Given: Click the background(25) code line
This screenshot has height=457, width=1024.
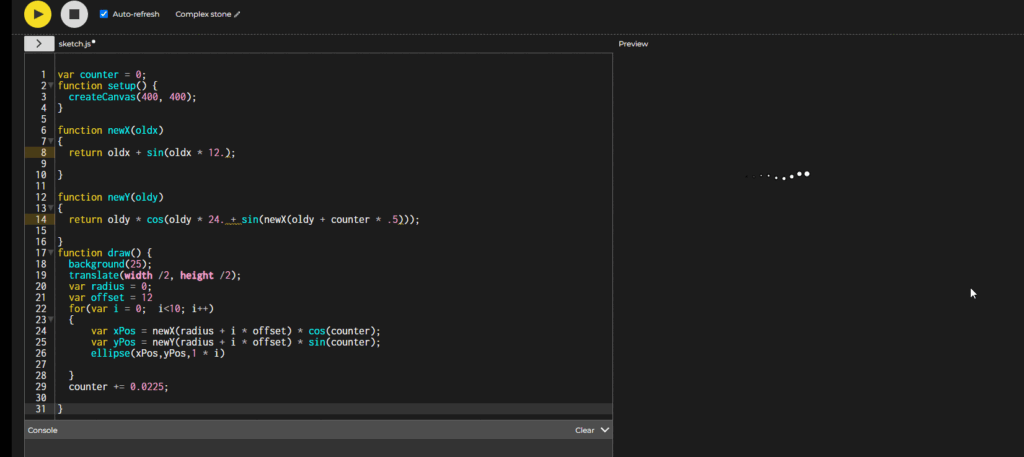Looking at the screenshot, I should tap(110, 264).
